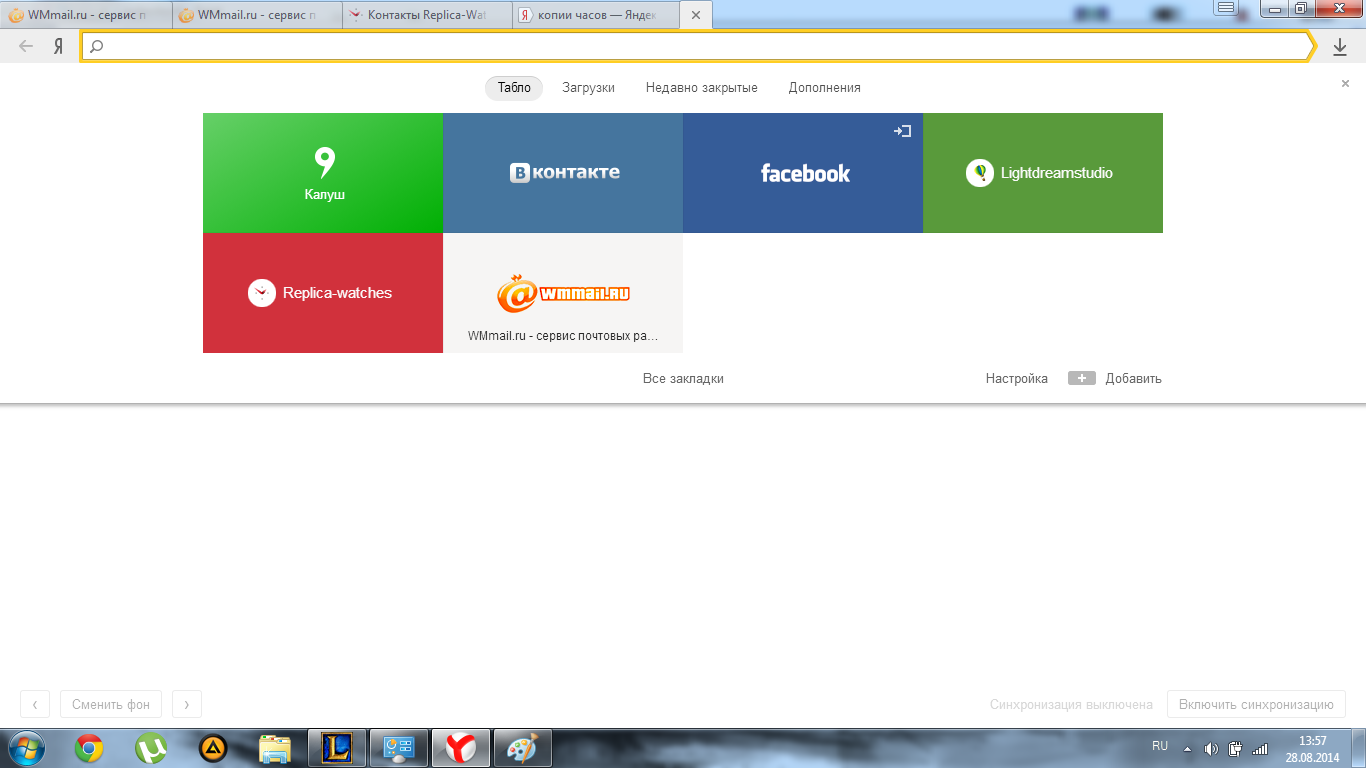Close the Tablo panel with the small x
The height and width of the screenshot is (768, 1366).
[x=1345, y=84]
